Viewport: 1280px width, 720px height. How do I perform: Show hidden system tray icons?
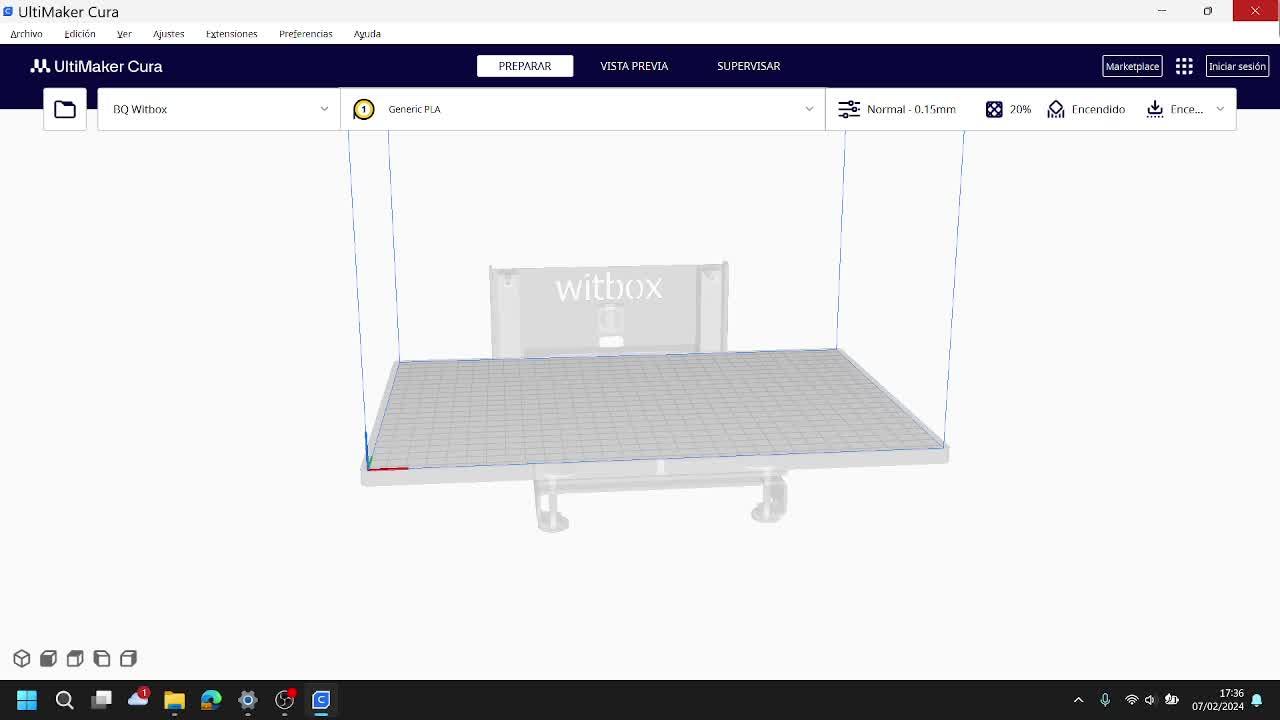(x=1078, y=700)
